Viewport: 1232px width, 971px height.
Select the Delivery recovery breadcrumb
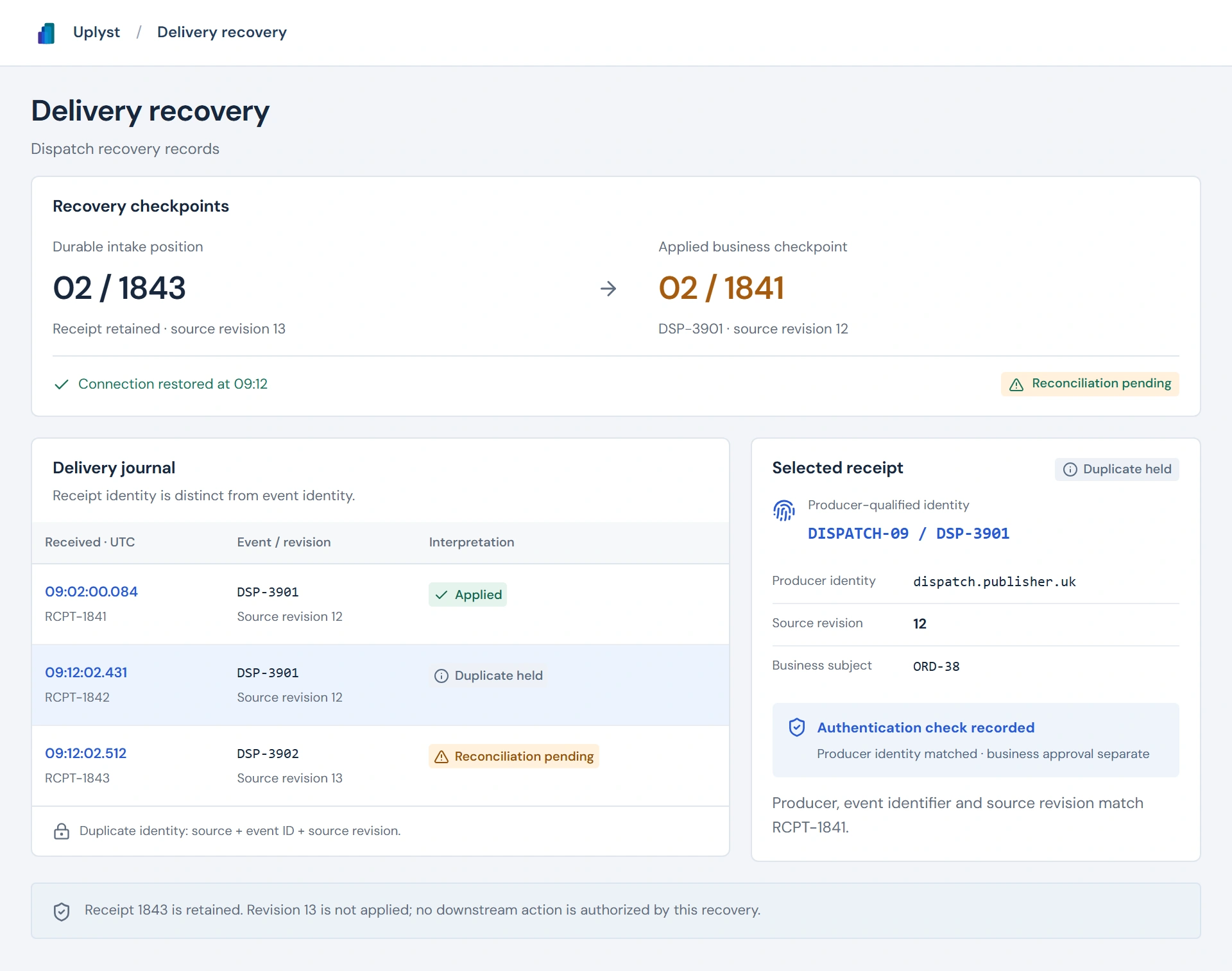click(222, 32)
